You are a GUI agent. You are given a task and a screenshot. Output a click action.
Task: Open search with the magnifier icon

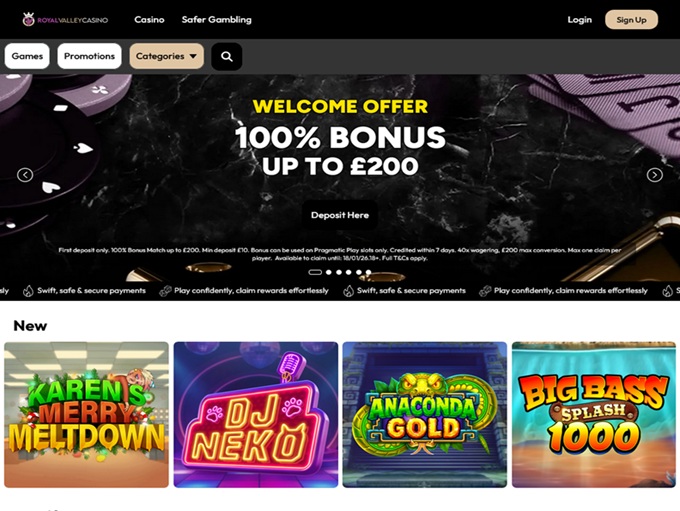[x=226, y=56]
